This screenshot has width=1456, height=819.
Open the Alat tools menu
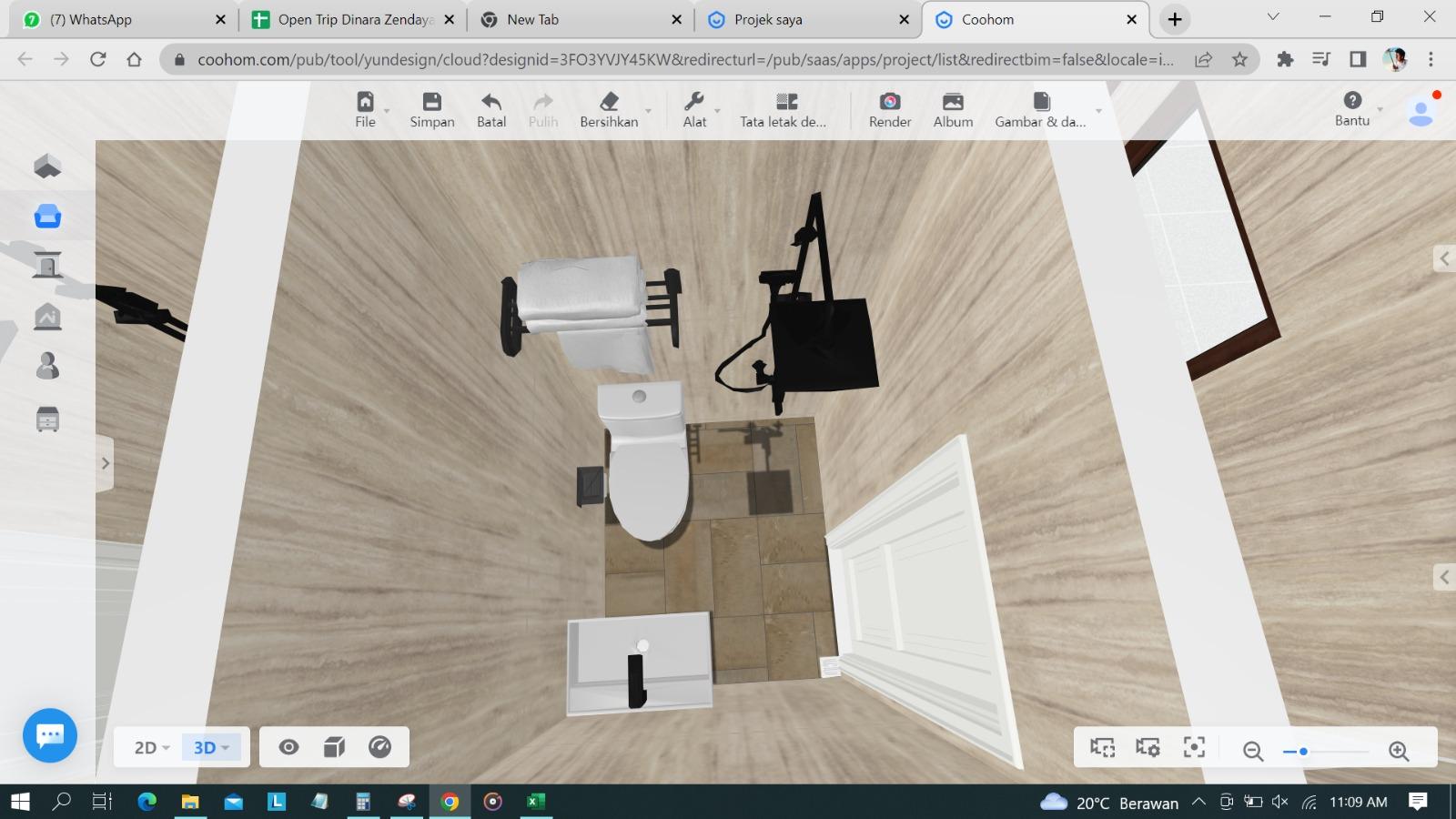point(694,110)
